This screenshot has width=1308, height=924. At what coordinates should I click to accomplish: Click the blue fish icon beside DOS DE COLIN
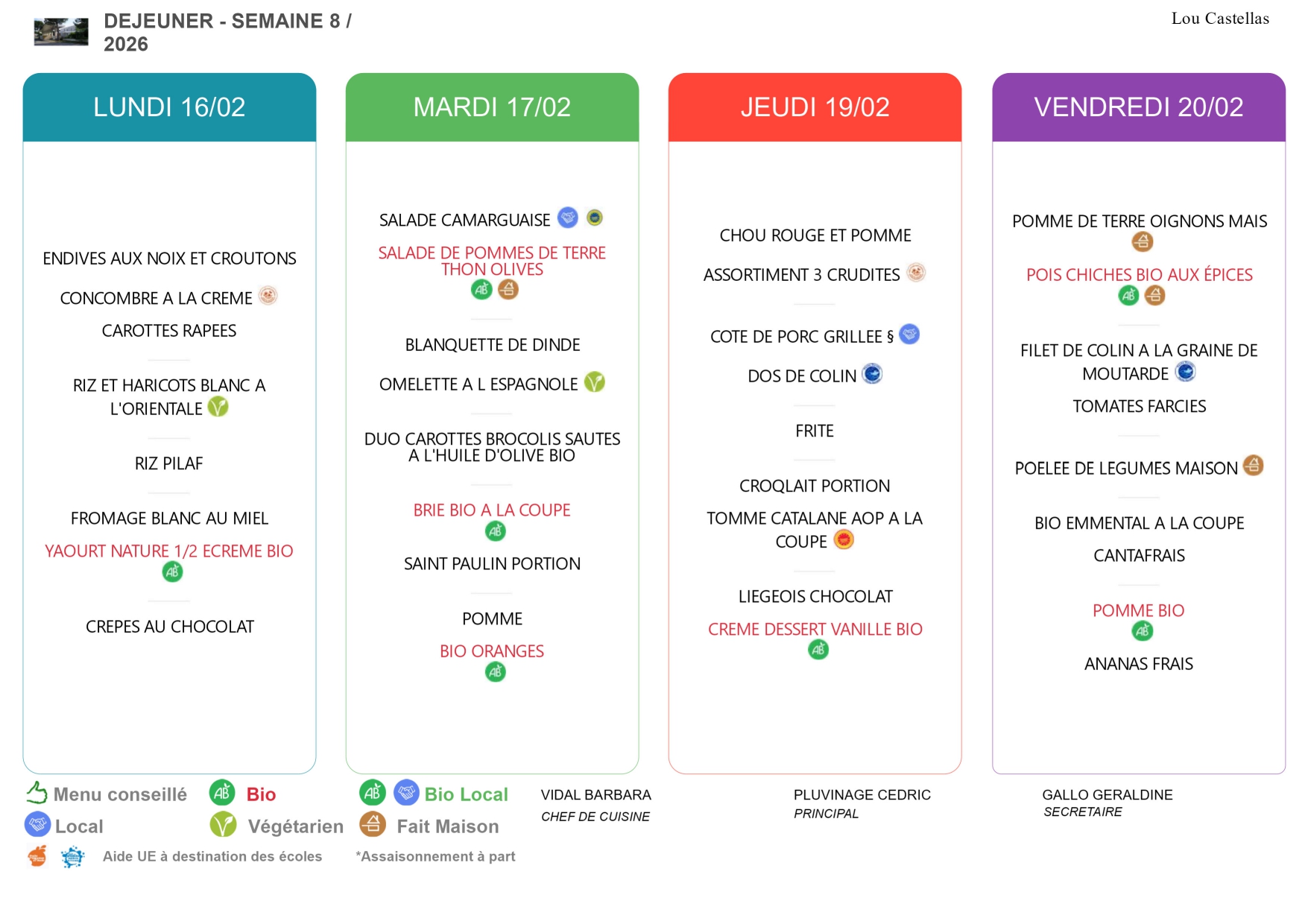[x=872, y=373]
